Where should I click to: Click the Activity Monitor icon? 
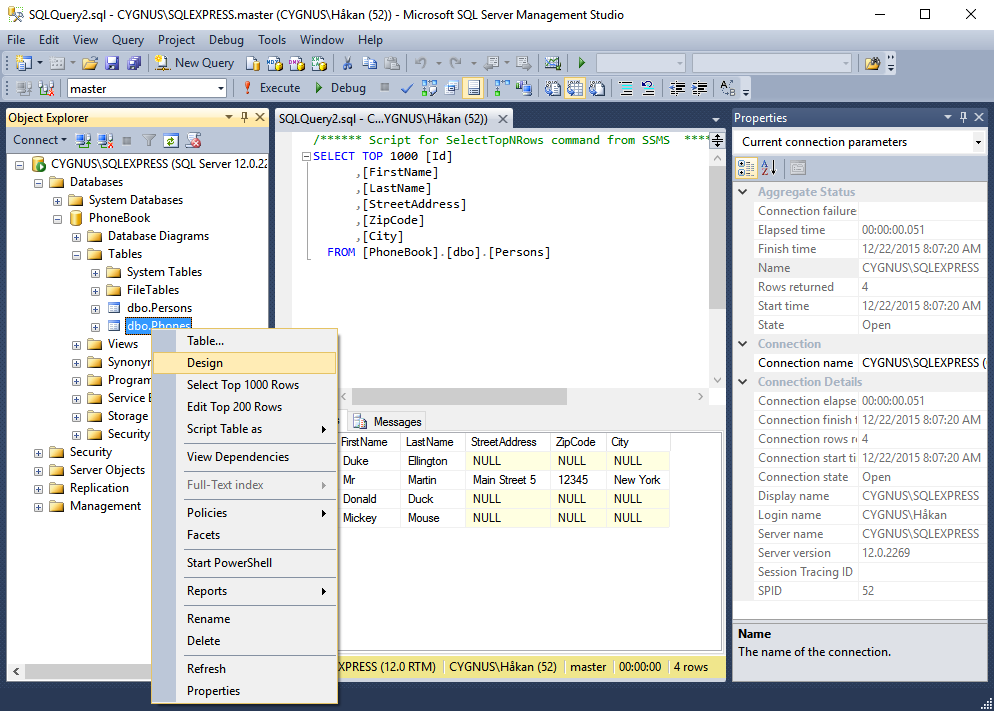(x=553, y=63)
